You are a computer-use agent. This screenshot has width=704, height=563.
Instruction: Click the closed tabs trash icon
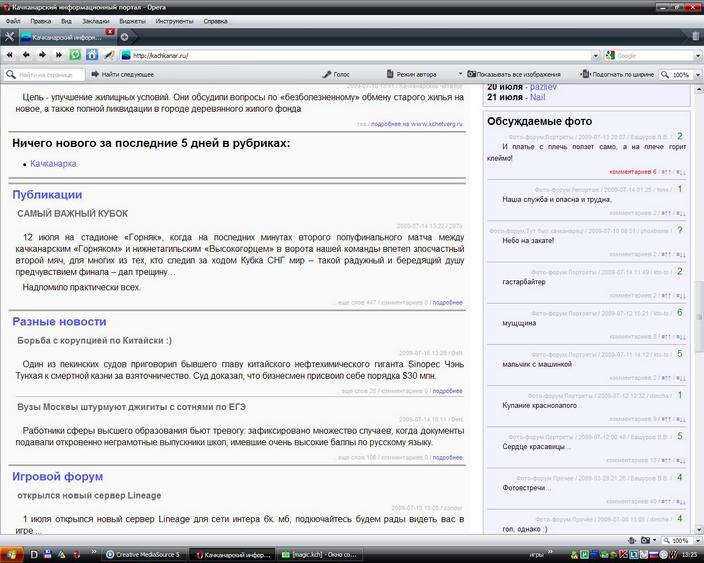[695, 36]
